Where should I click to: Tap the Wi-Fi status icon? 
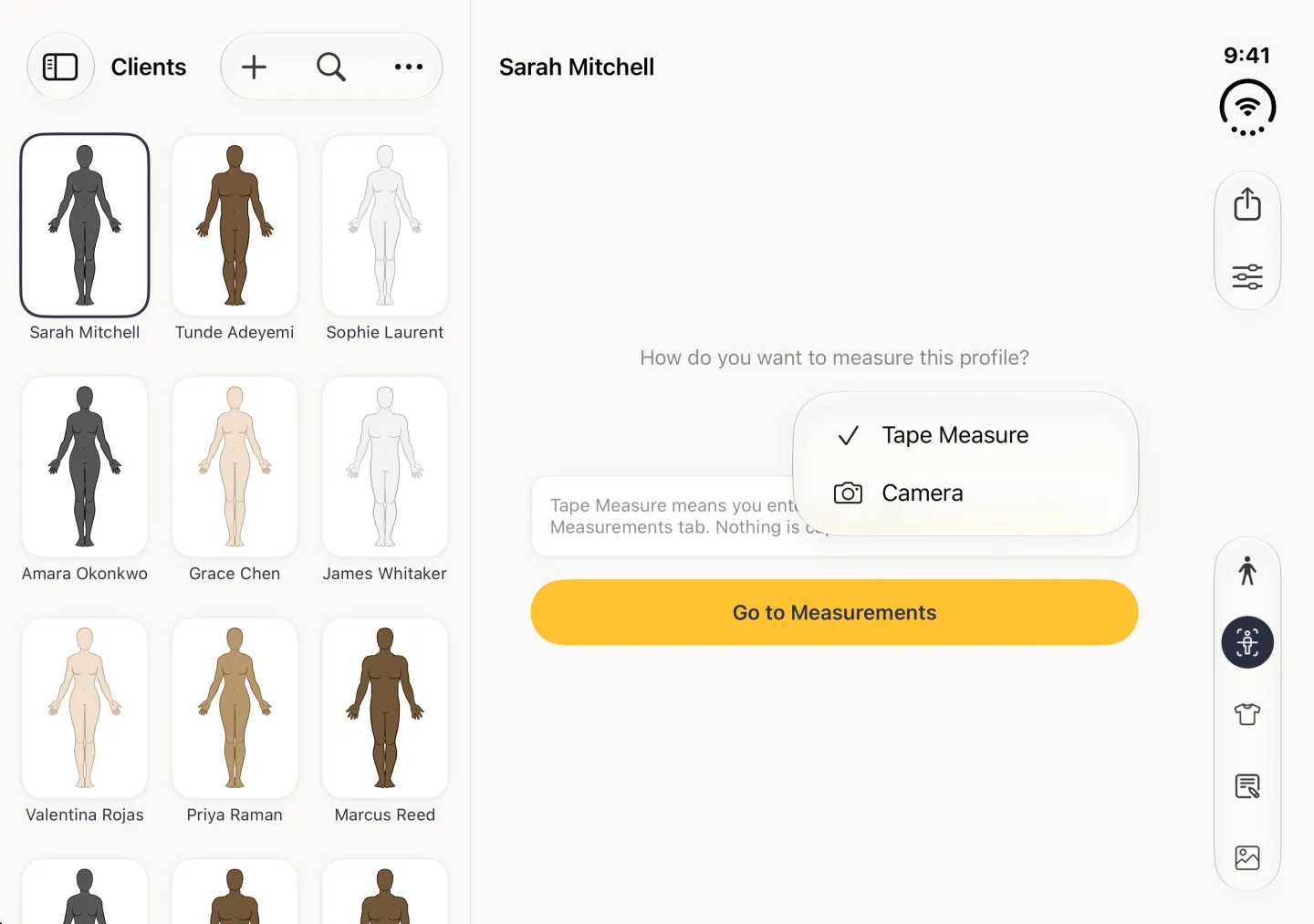pos(1247,108)
